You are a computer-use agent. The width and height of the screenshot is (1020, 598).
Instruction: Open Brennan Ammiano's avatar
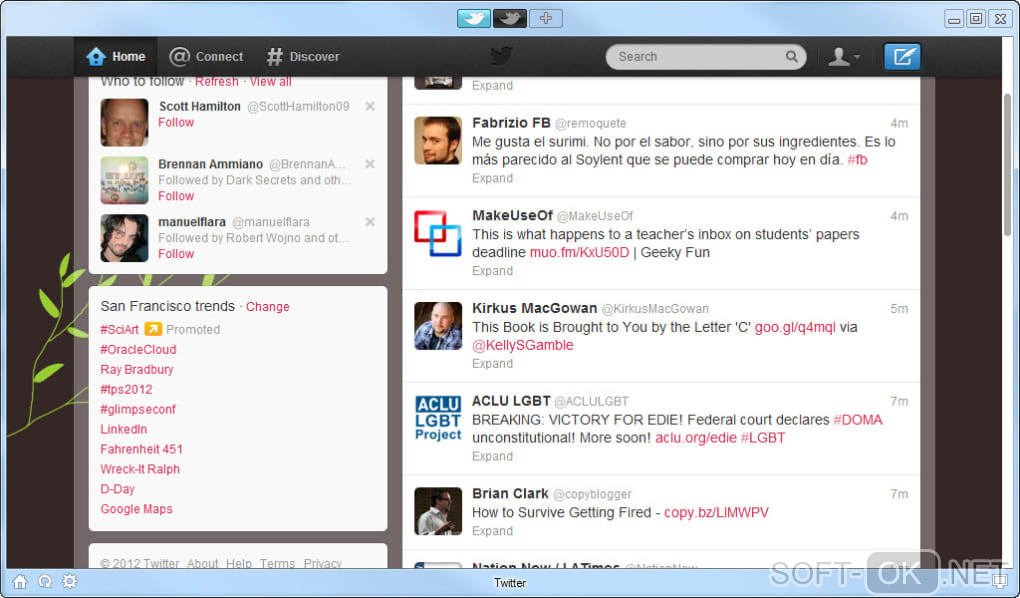click(x=124, y=180)
